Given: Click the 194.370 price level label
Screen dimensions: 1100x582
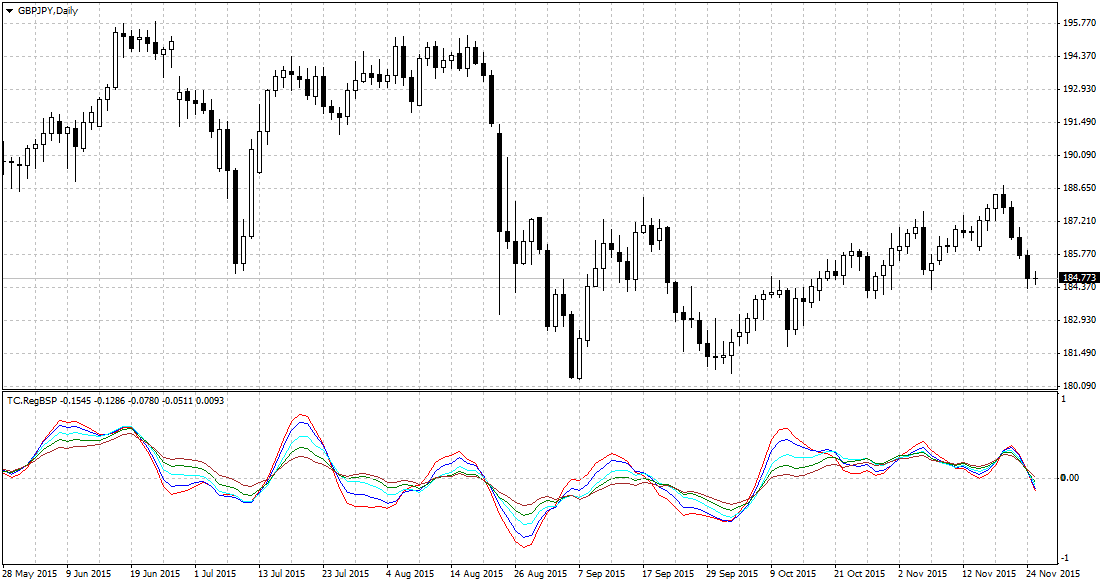Looking at the screenshot, I should 1079,56.
